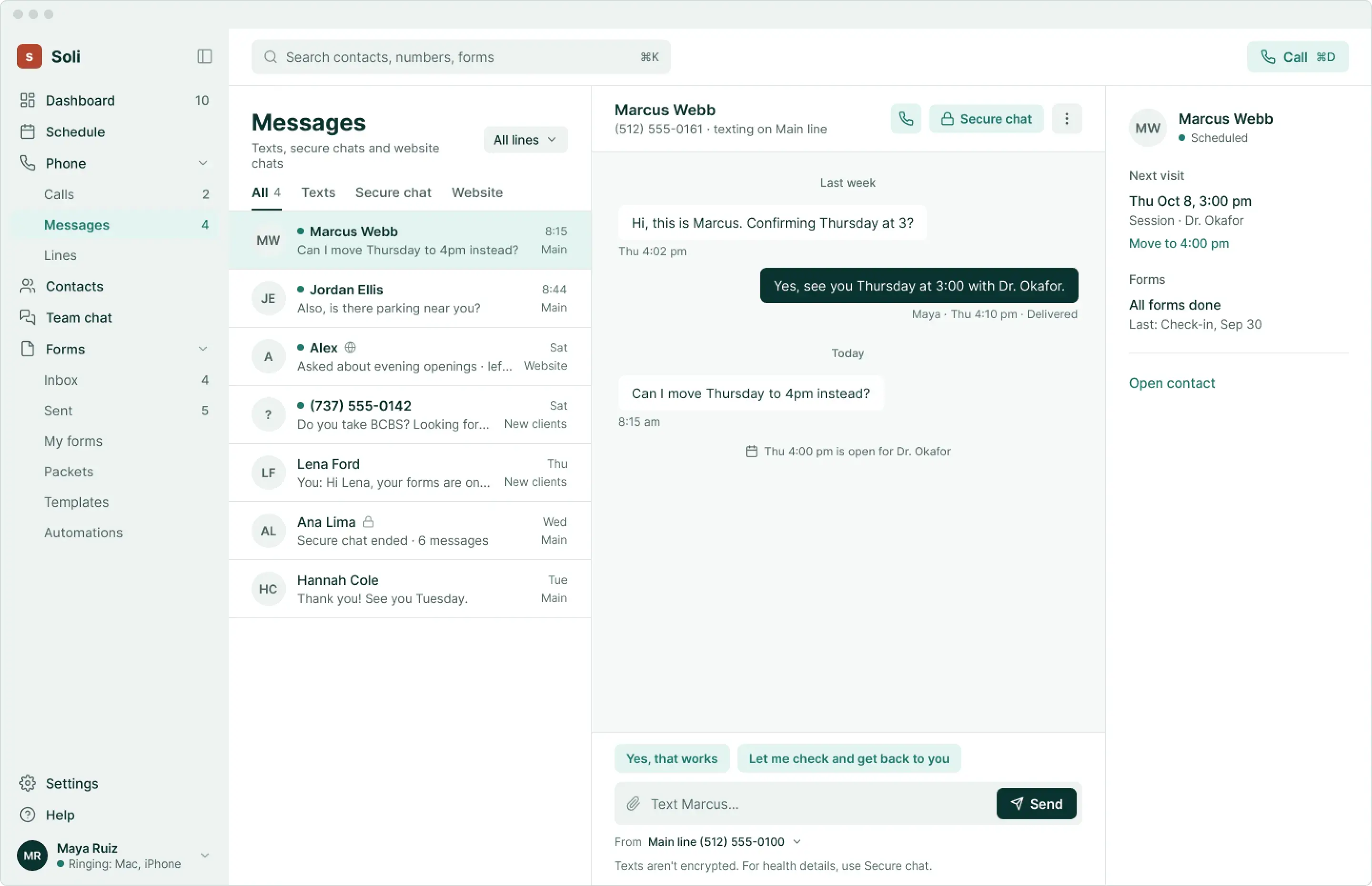Open the three-dot more options menu
This screenshot has width=1372, height=886.
pos(1067,119)
